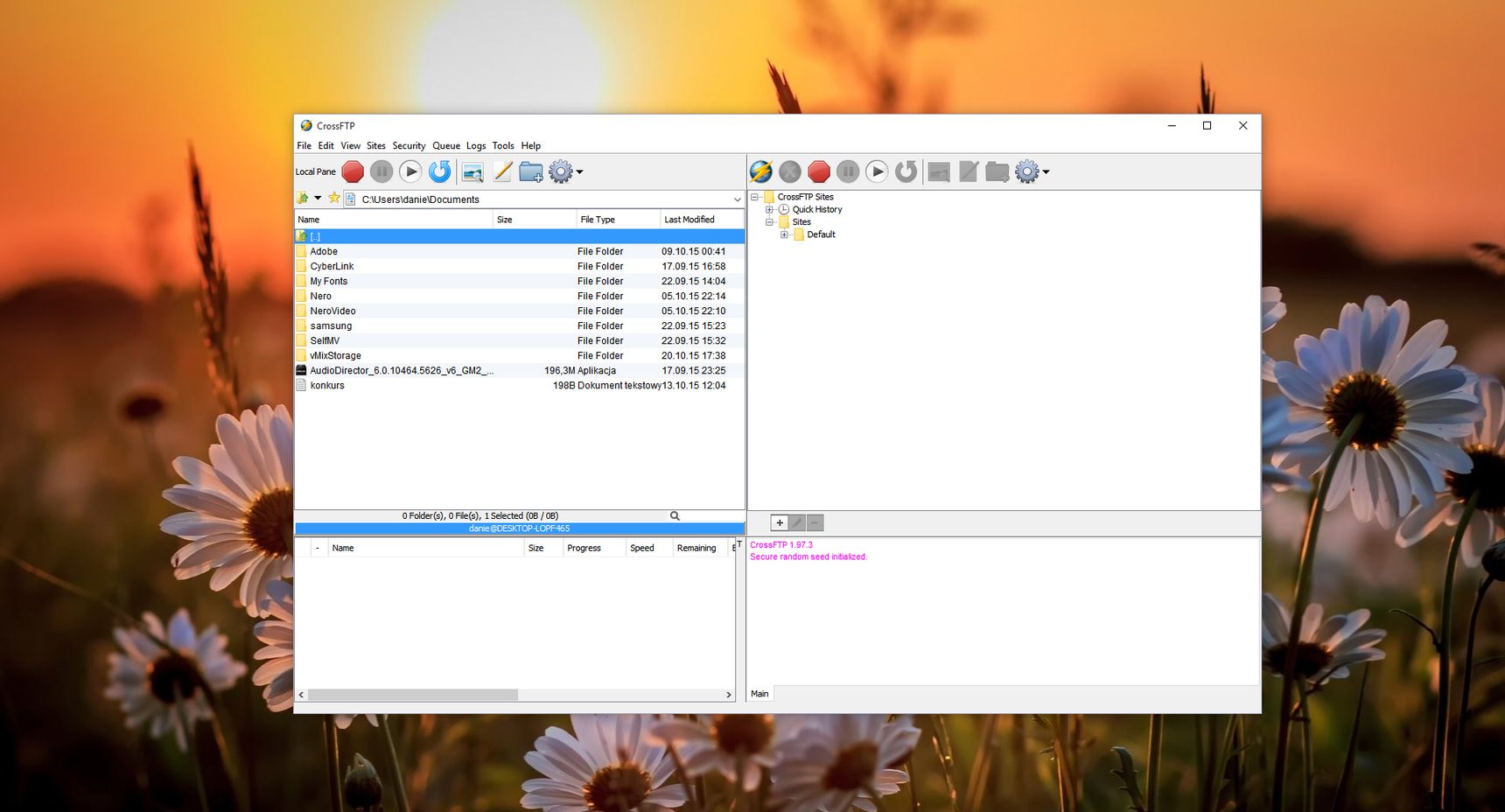
Task: Open the Security menu
Action: [409, 146]
